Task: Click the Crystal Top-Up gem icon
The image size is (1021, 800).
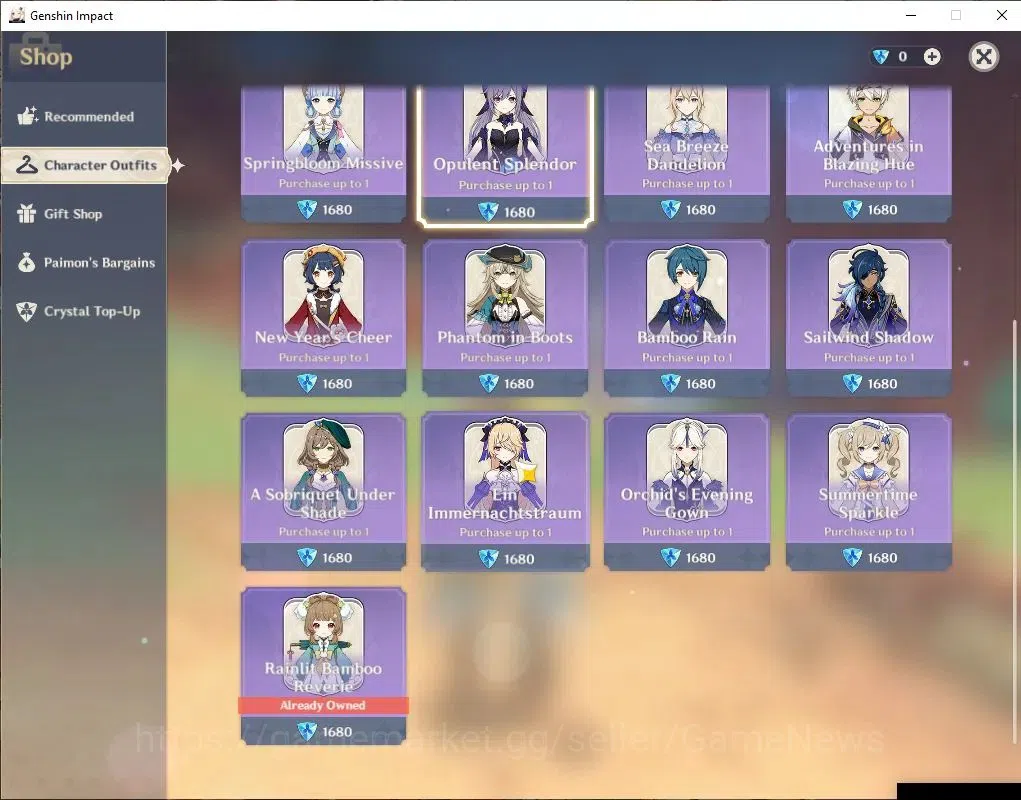Action: [x=27, y=311]
